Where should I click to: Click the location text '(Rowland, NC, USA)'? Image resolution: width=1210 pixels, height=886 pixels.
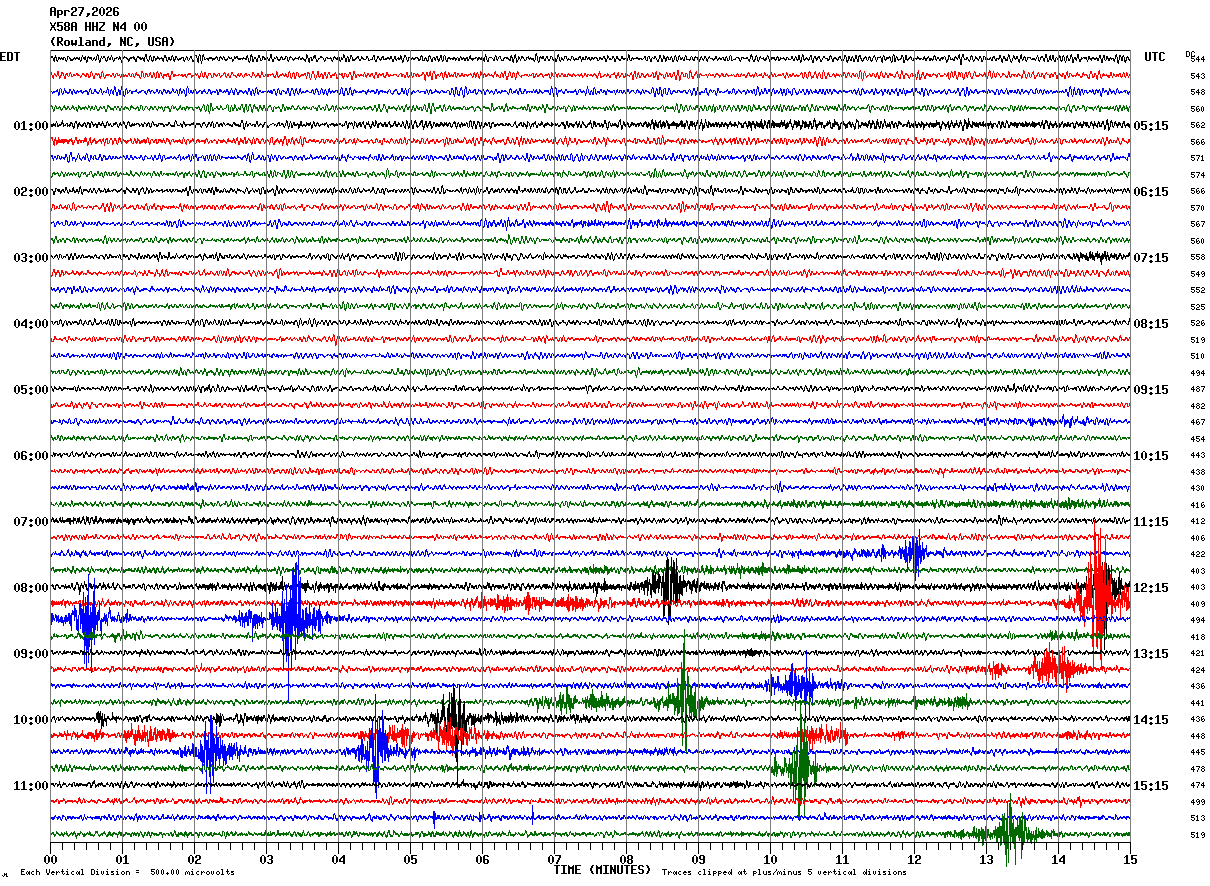pyautogui.click(x=112, y=42)
